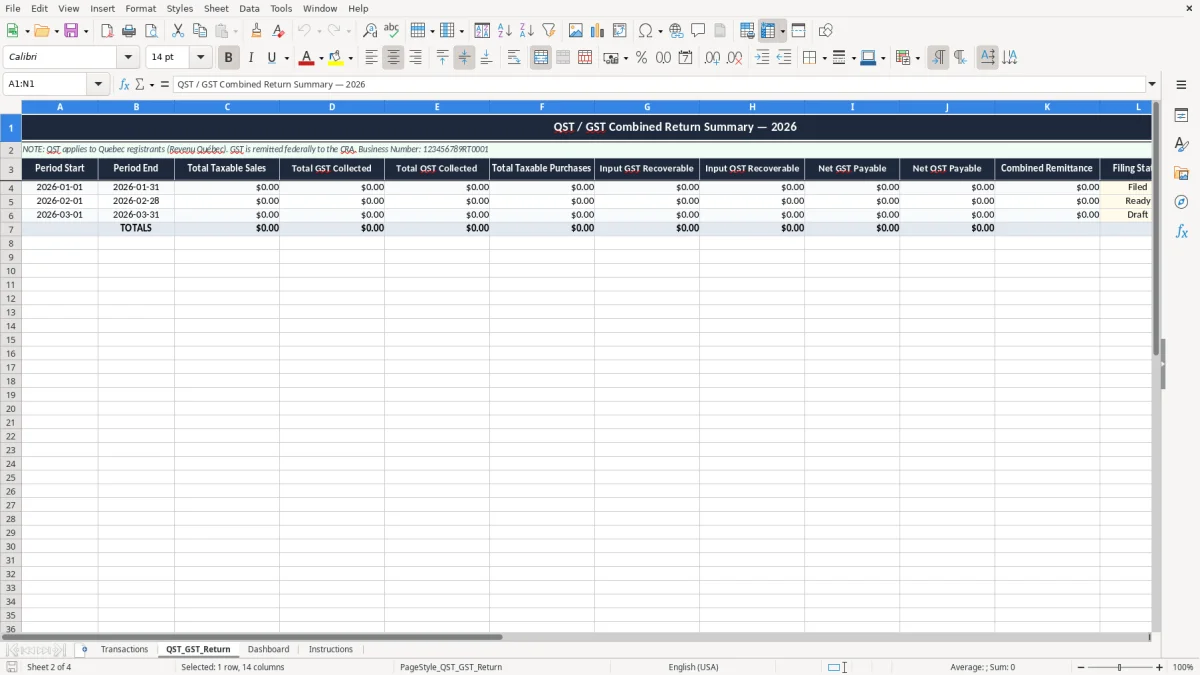Clear direct formatting
Viewport: 1200px width, 675px height.
tap(278, 31)
